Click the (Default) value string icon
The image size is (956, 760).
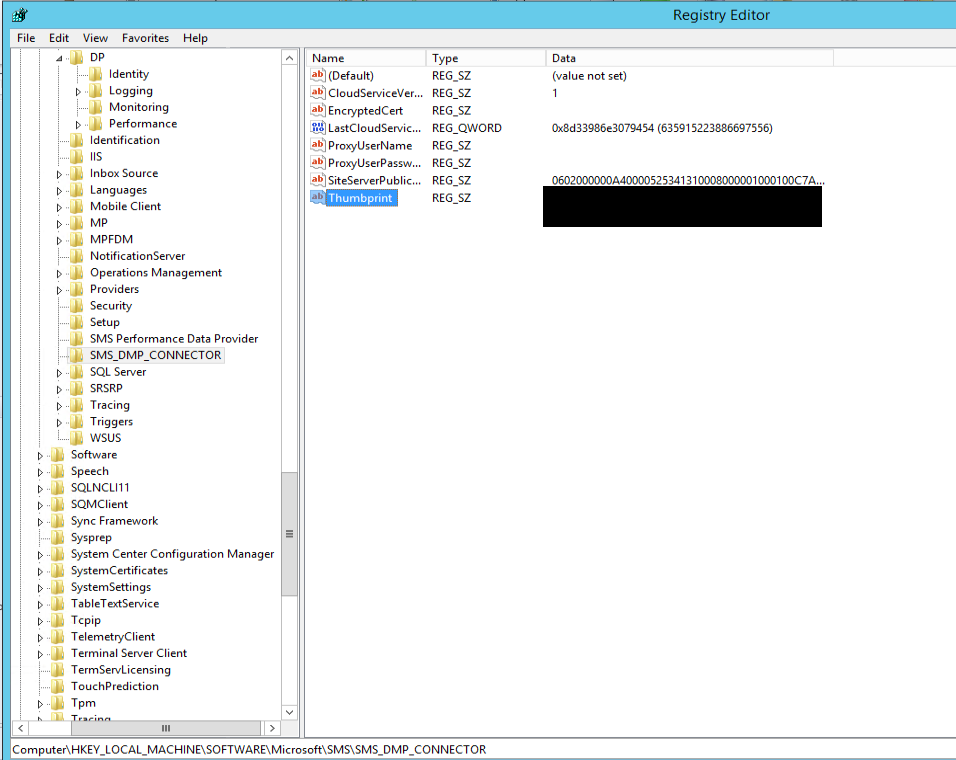click(318, 75)
